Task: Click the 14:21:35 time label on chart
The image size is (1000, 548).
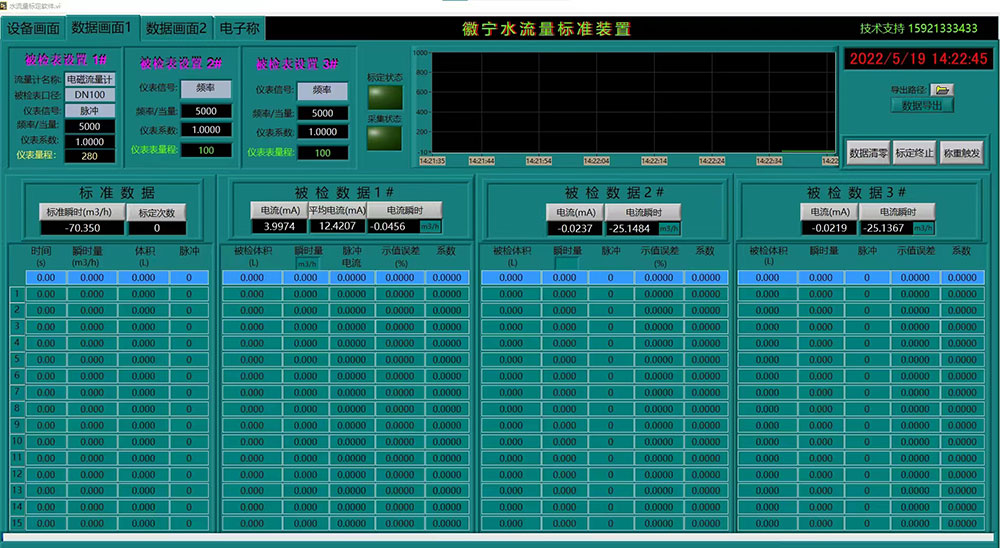Action: coord(432,161)
